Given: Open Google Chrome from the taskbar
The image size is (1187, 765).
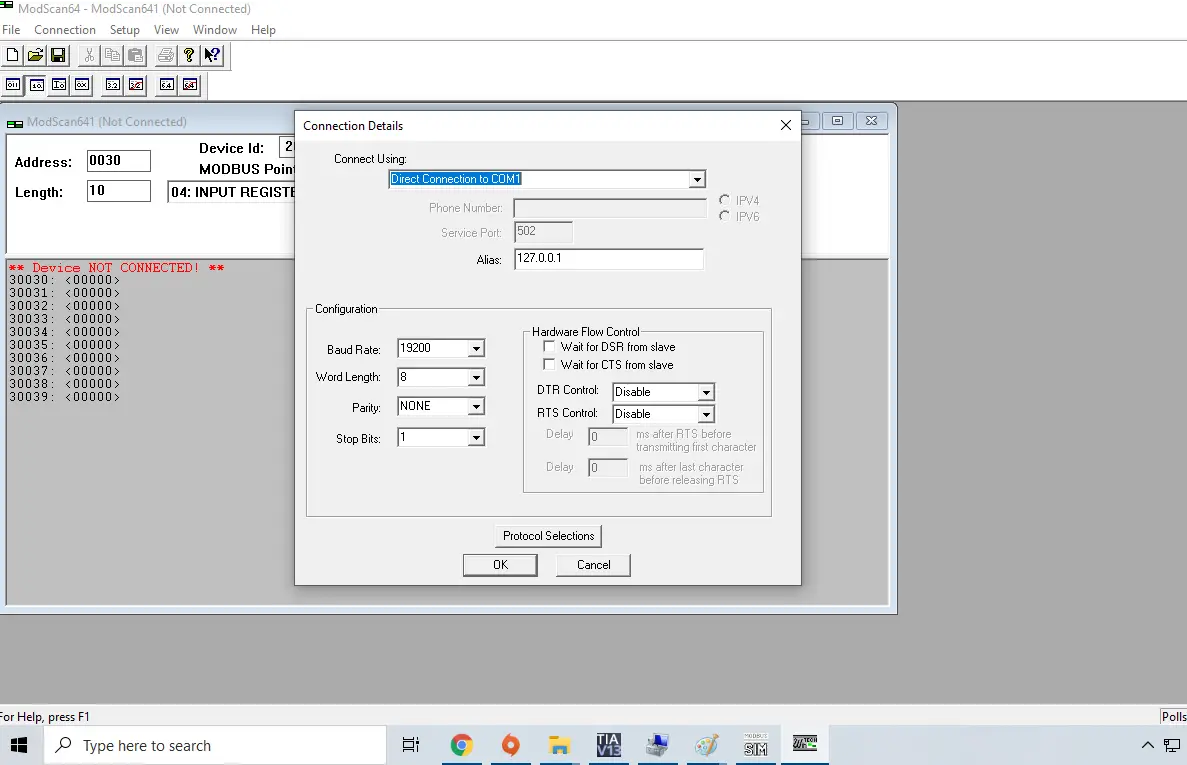Looking at the screenshot, I should click(461, 745).
